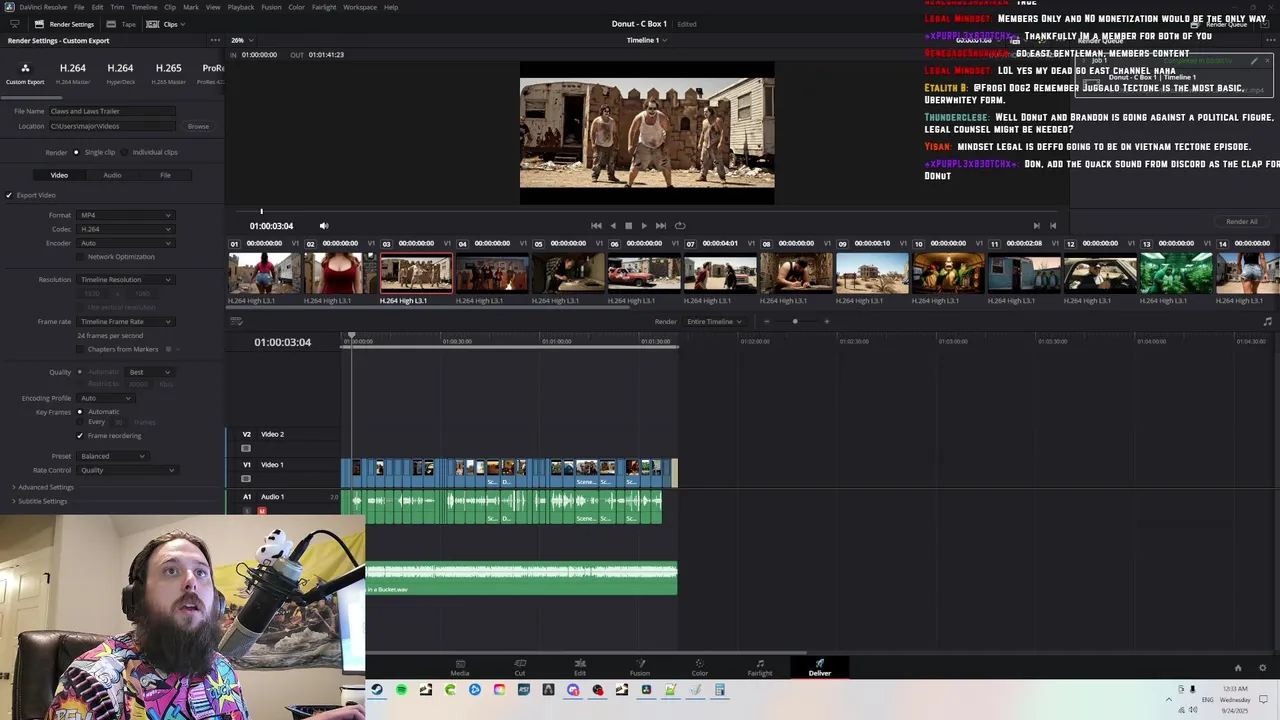
Task: Open the Fairlight page
Action: tap(760, 667)
